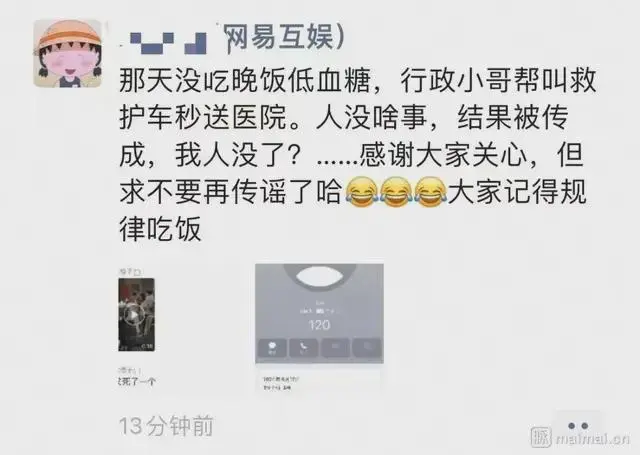Tap the two-dot comment/like button
The image size is (640, 455).
[578, 426]
